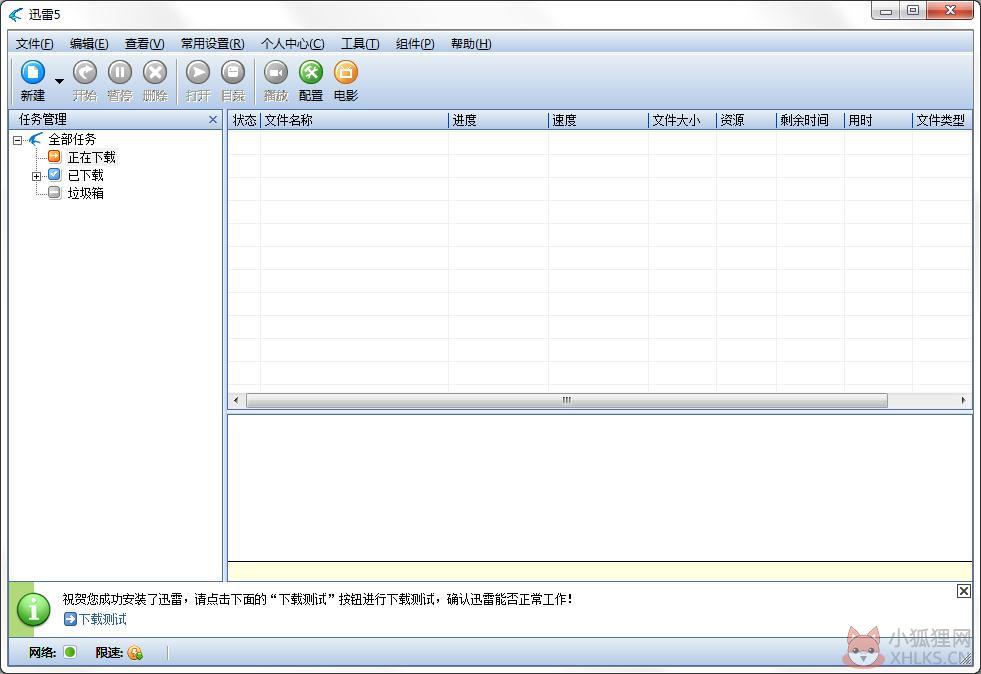
Task: Select 全部任务 in task tree
Action: pyautogui.click(x=72, y=139)
